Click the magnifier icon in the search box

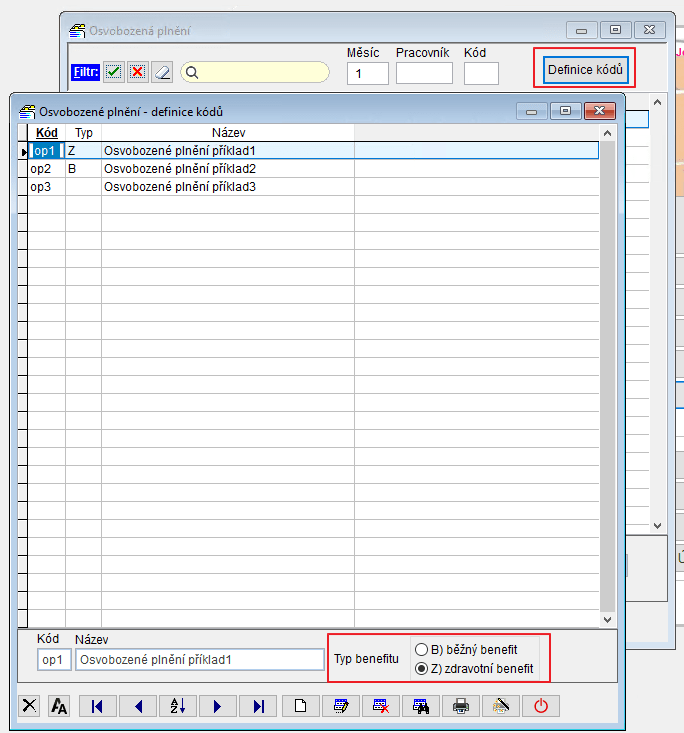pos(192,72)
